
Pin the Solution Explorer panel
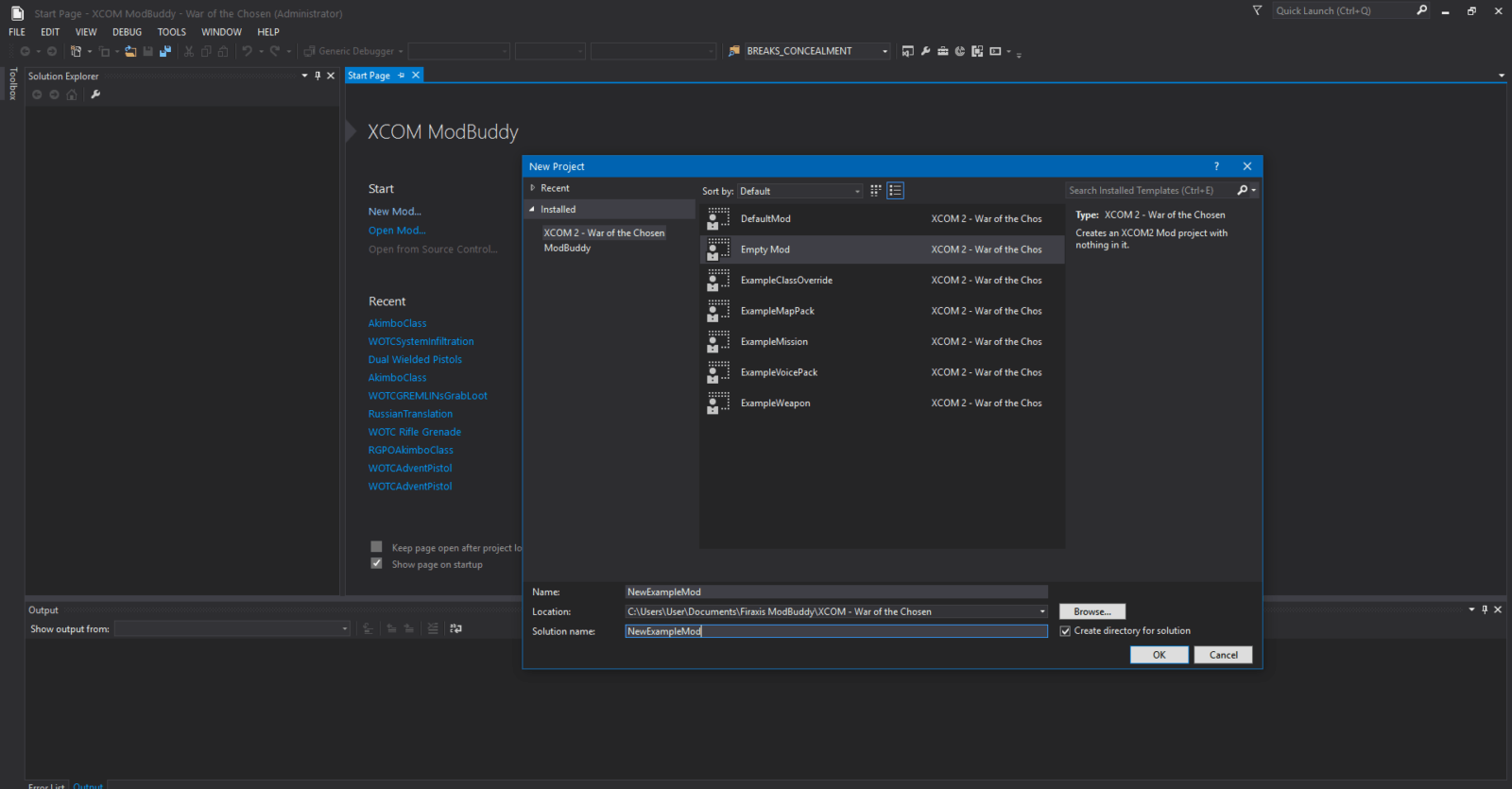(x=318, y=76)
